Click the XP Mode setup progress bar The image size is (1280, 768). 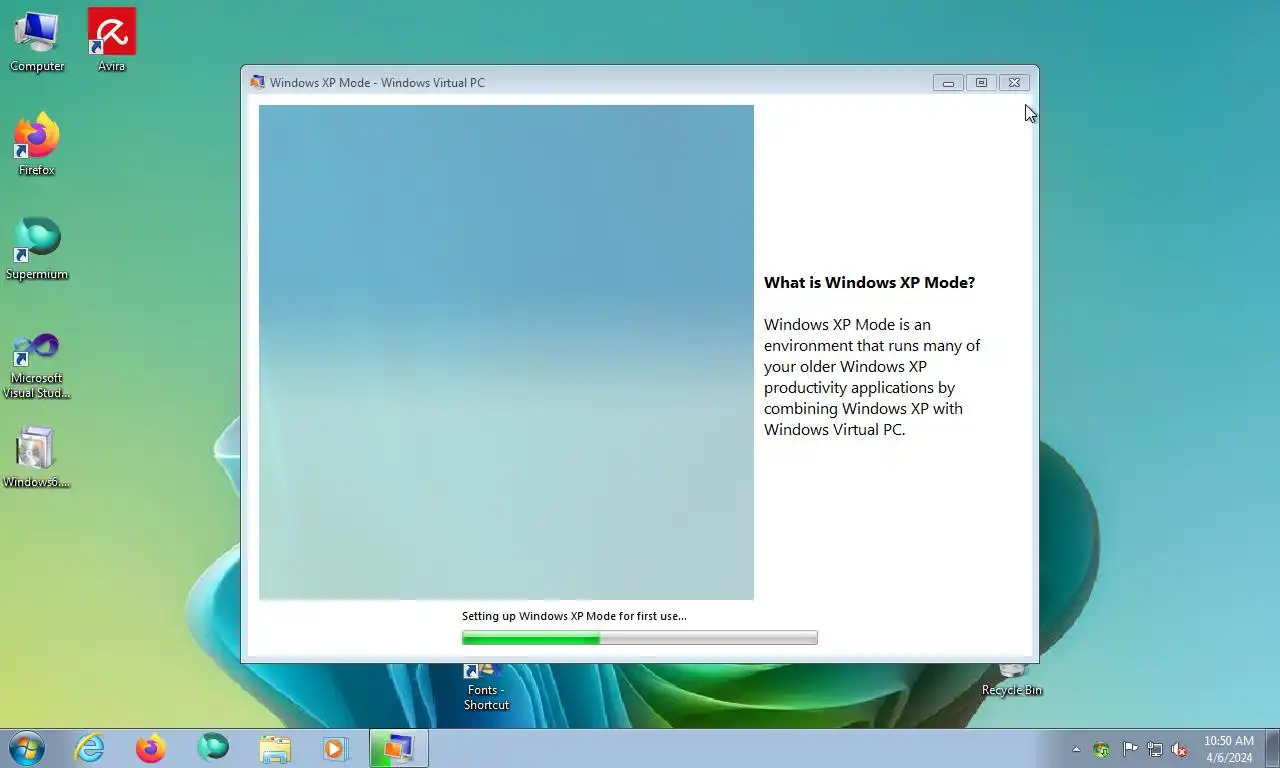pos(640,638)
